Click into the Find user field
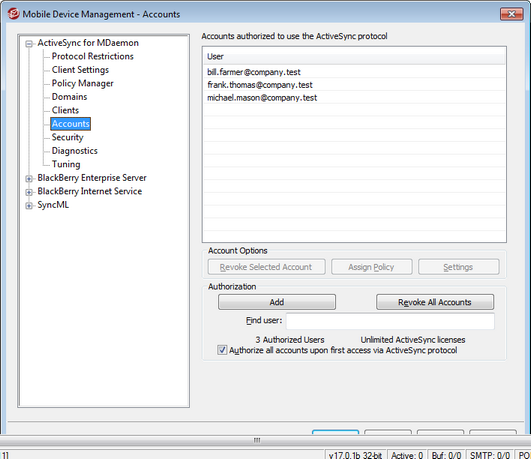This screenshot has width=531, height=459. (x=390, y=321)
